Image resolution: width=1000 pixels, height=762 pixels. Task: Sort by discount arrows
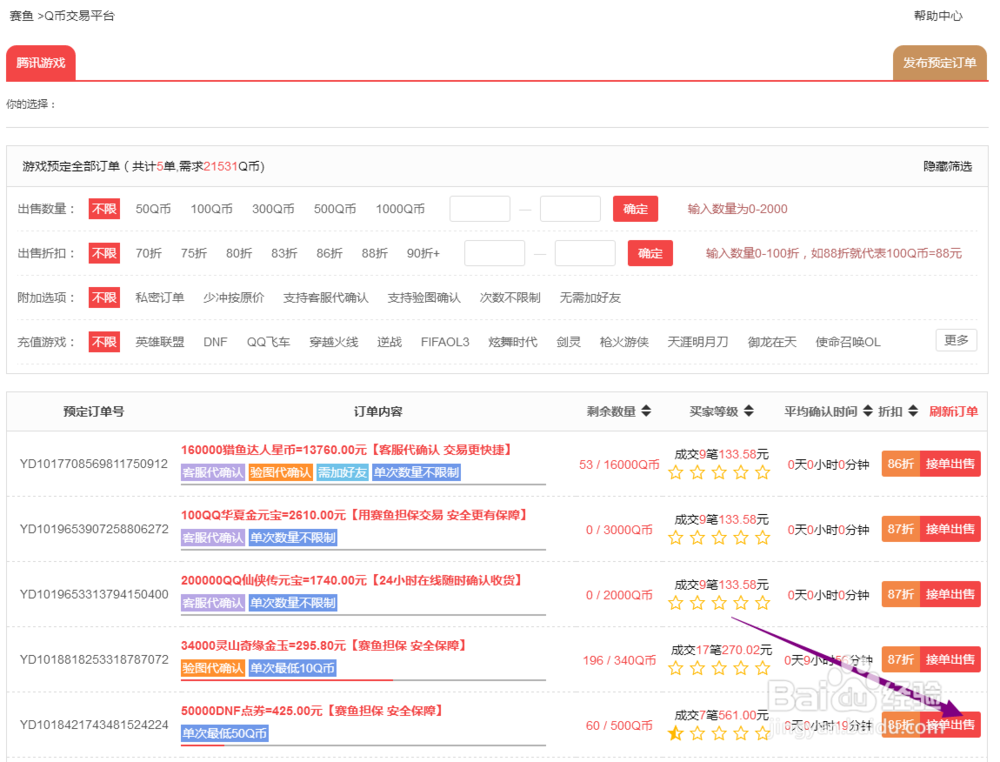pos(913,411)
